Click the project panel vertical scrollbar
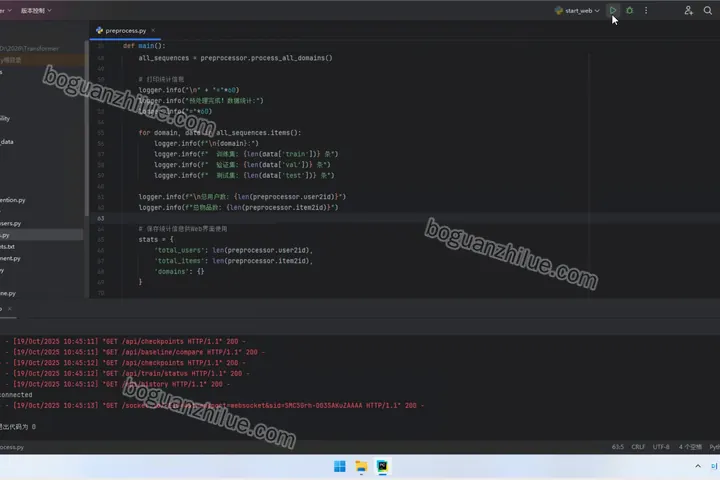Image resolution: width=720 pixels, height=480 pixels. pyautogui.click(x=86, y=129)
